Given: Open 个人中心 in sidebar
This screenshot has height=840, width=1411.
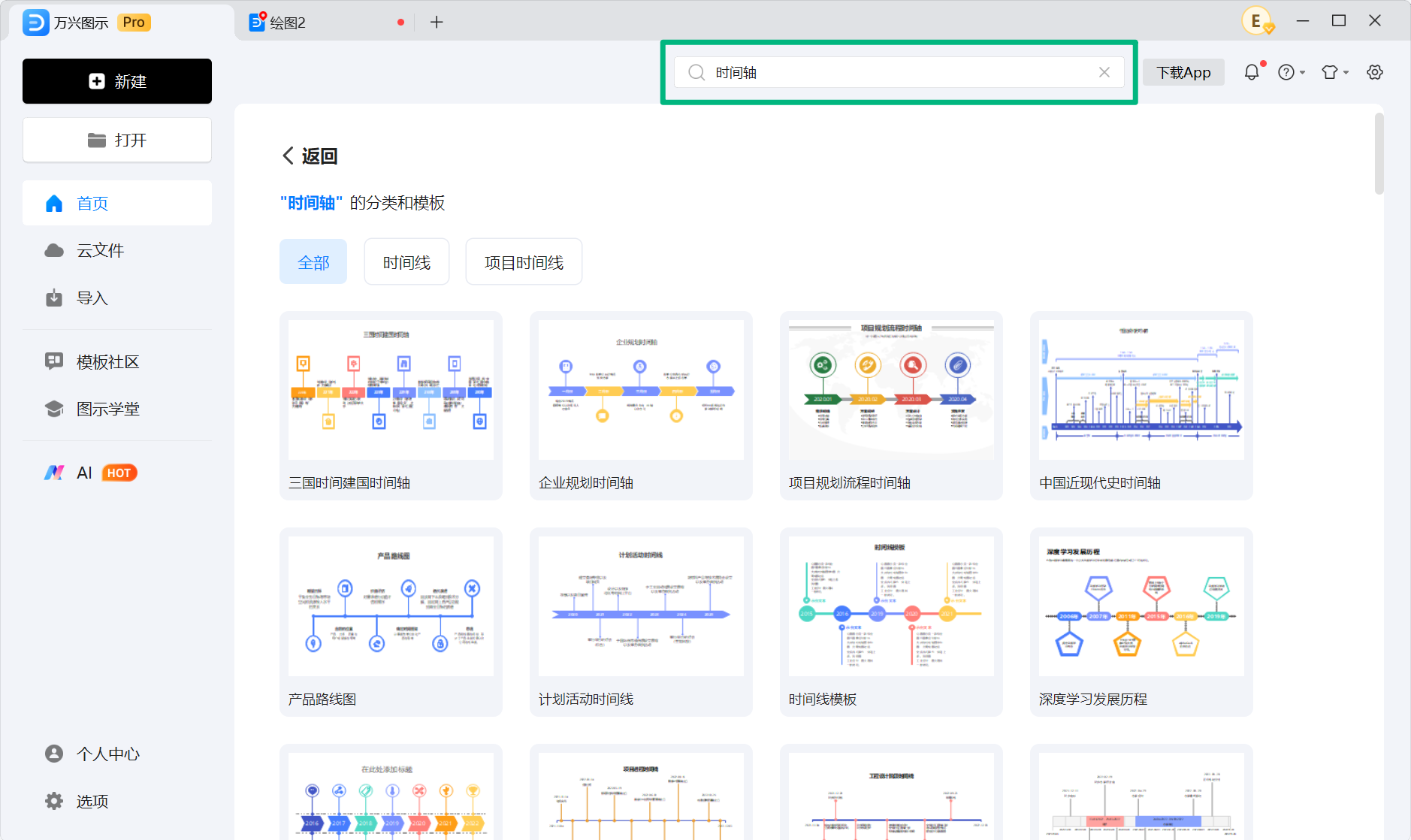Looking at the screenshot, I should click(117, 754).
